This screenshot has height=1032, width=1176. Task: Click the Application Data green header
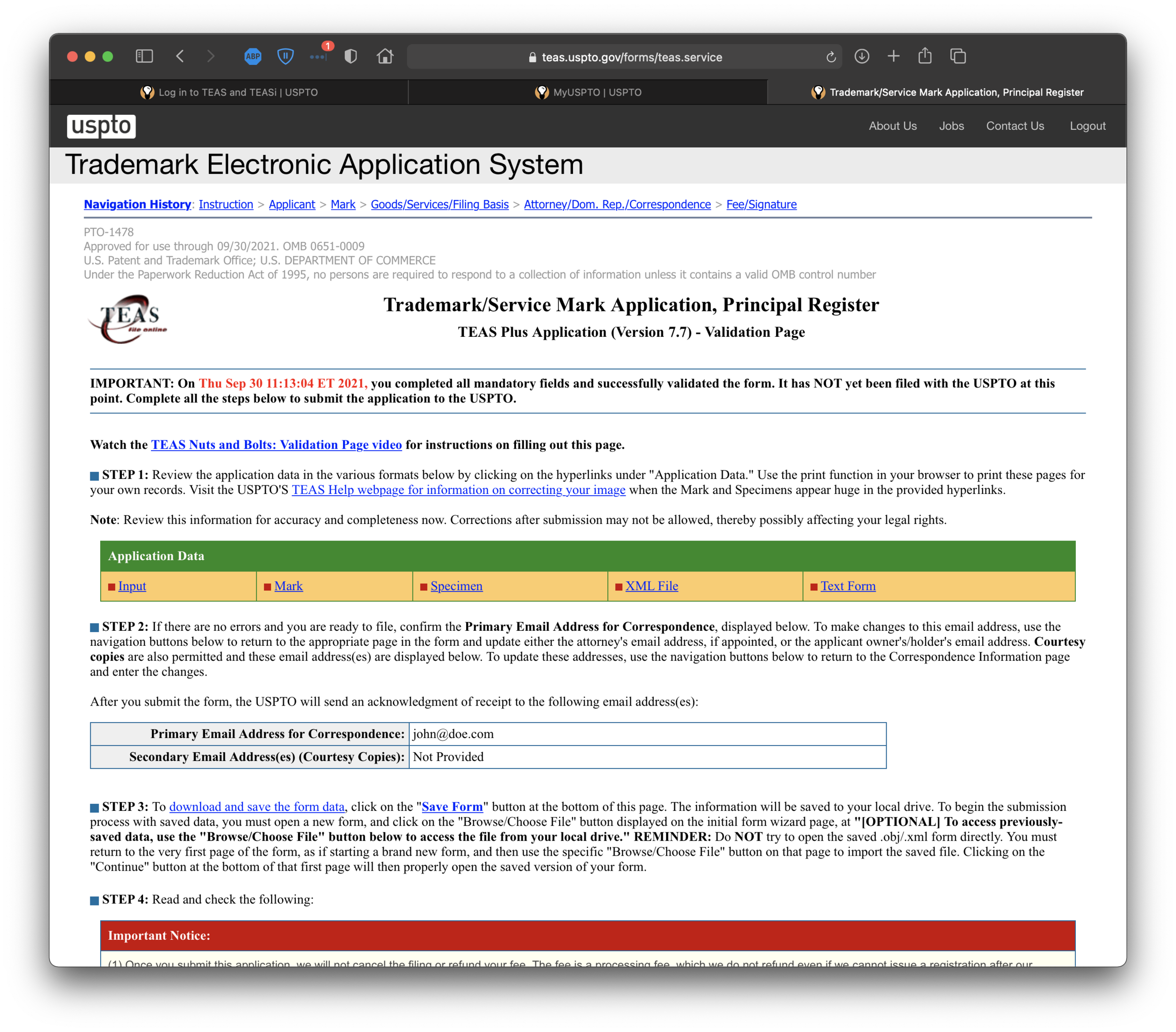[588, 556]
